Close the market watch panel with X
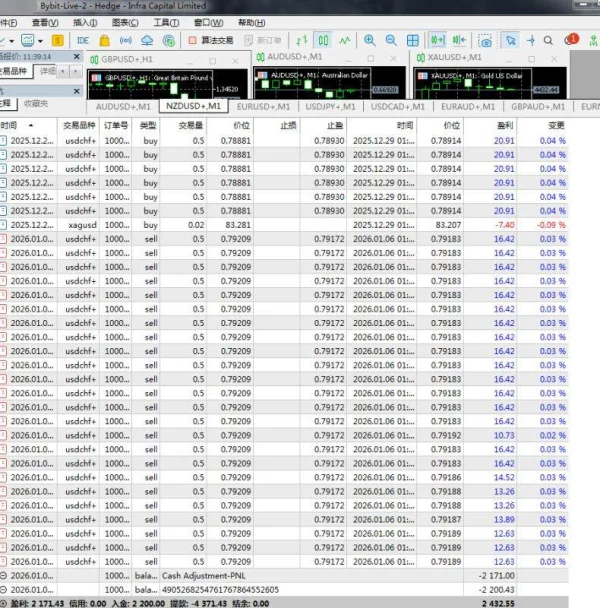This screenshot has height=608, width=600. (76, 57)
